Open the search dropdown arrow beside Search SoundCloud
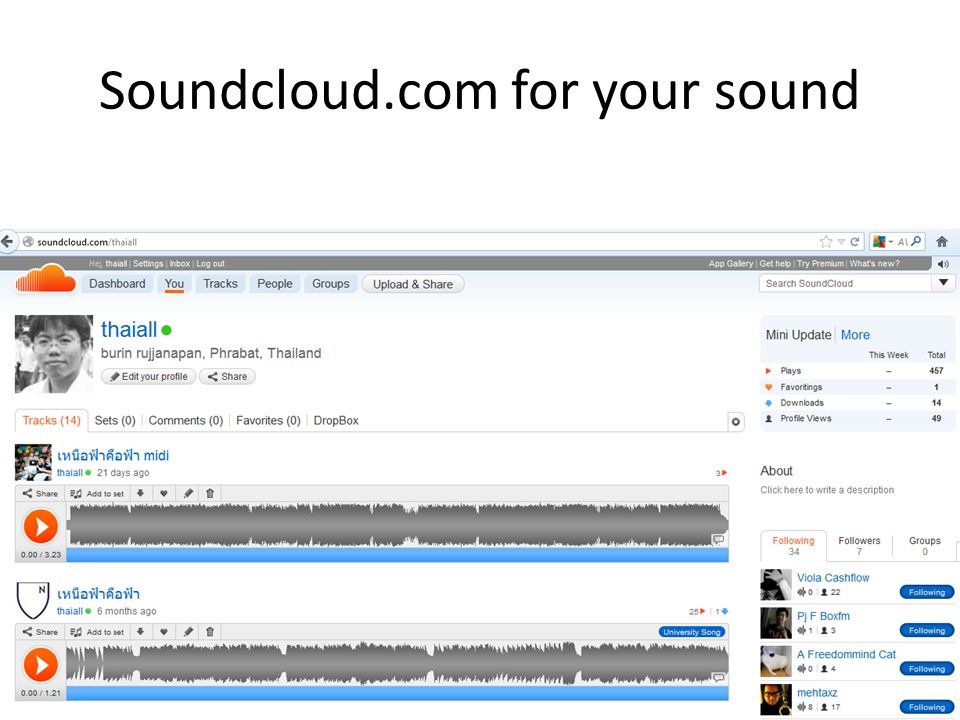 point(943,283)
